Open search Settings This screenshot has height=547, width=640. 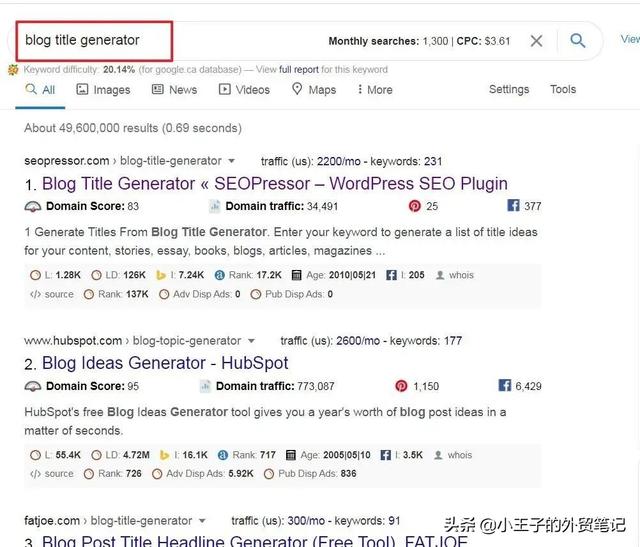pos(509,89)
